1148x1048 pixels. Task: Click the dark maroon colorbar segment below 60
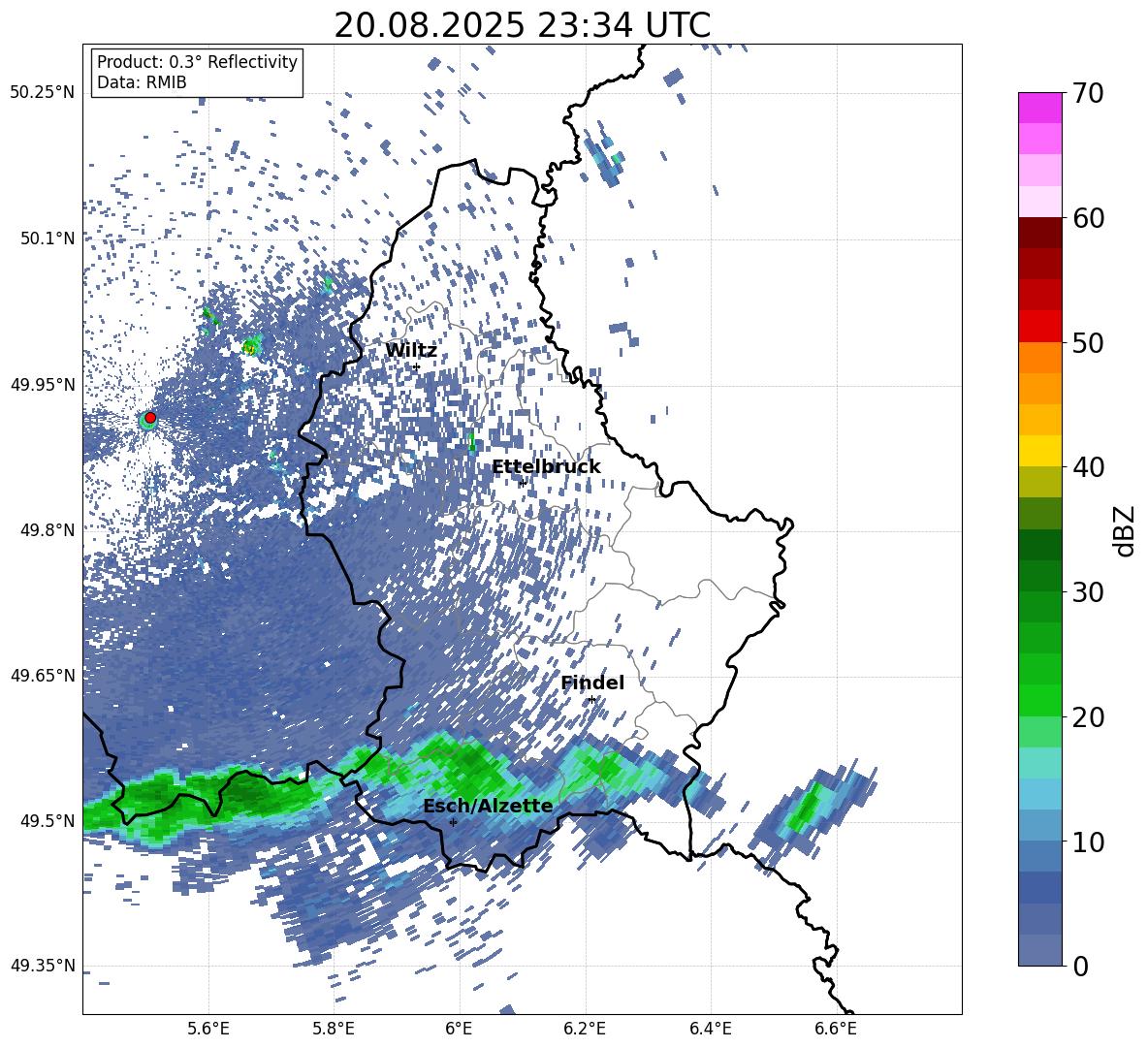[1040, 233]
